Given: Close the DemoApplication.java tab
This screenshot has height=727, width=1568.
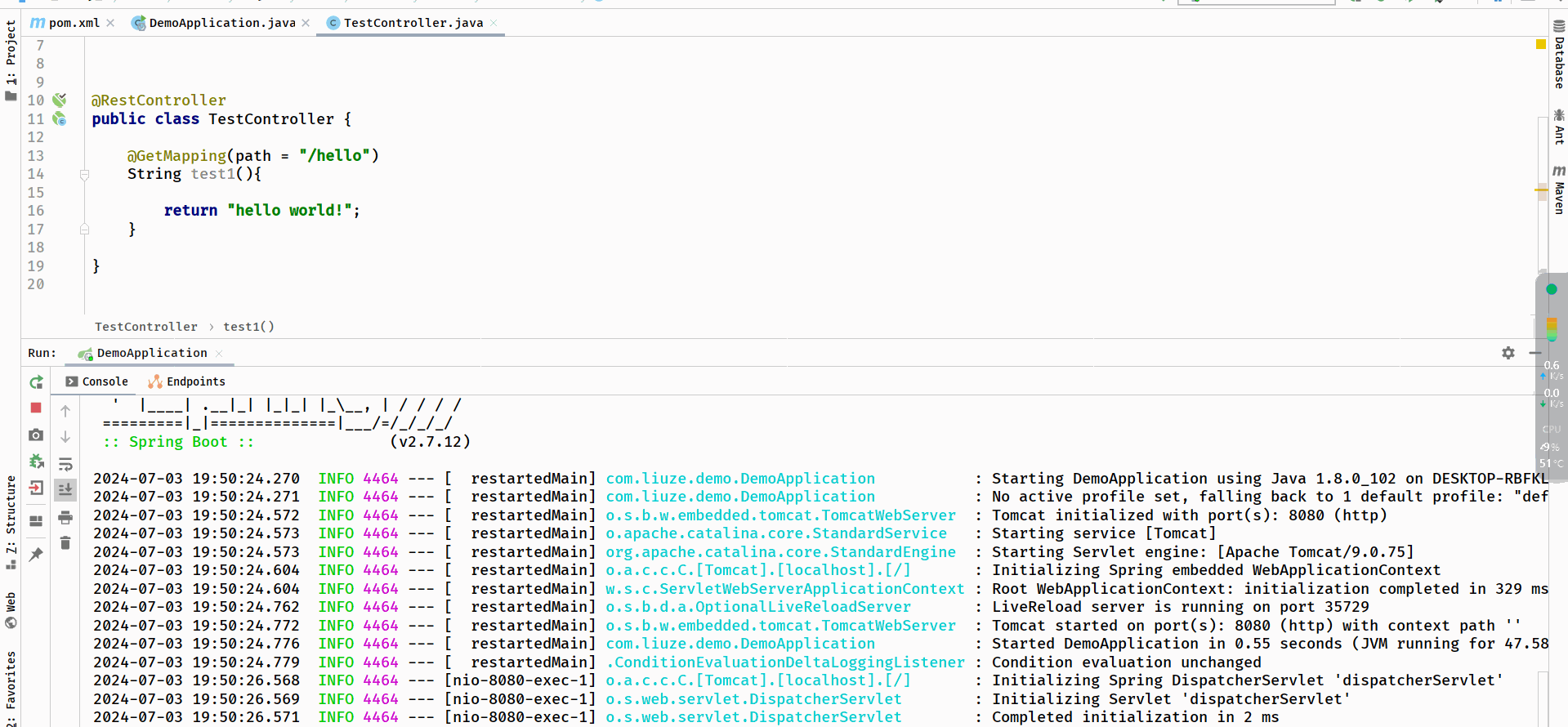Looking at the screenshot, I should point(306,23).
